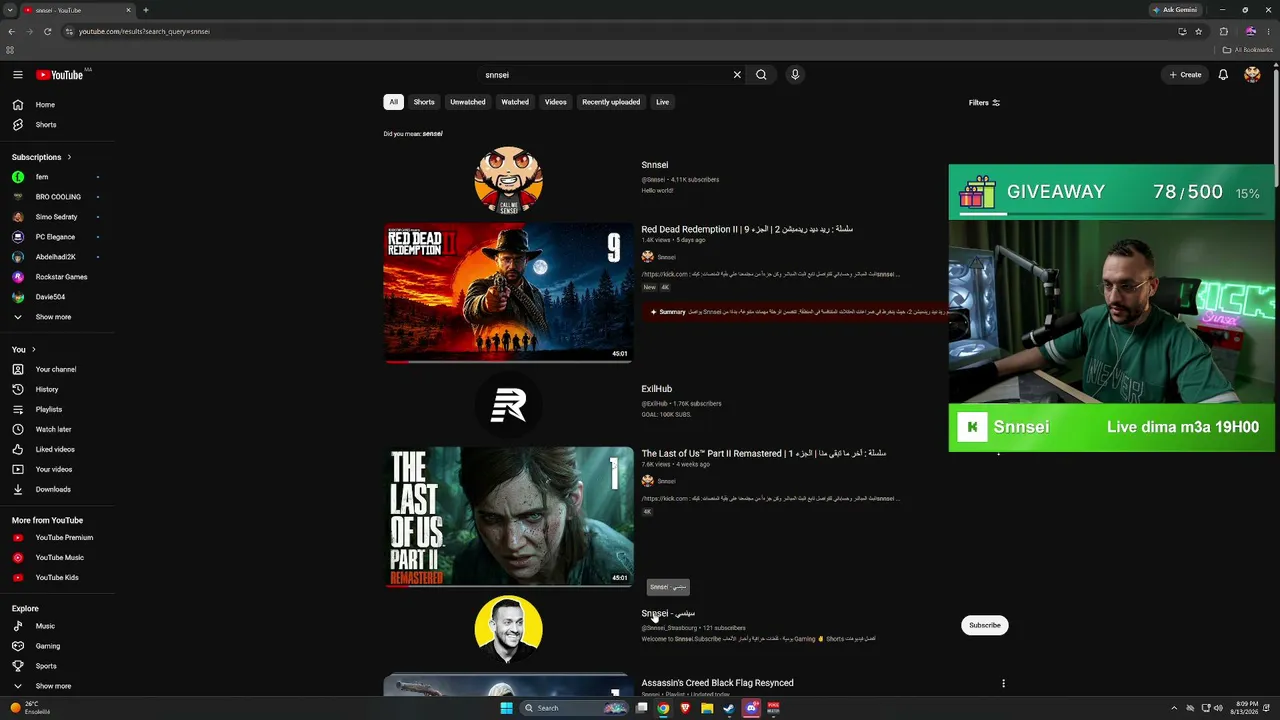Viewport: 1280px width, 720px height.
Task: Open the notifications bell
Action: coord(1223,75)
